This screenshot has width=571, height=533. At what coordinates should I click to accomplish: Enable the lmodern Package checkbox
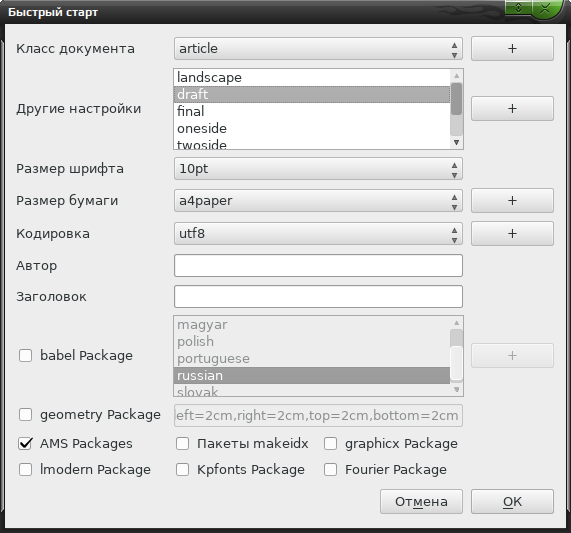click(25, 469)
